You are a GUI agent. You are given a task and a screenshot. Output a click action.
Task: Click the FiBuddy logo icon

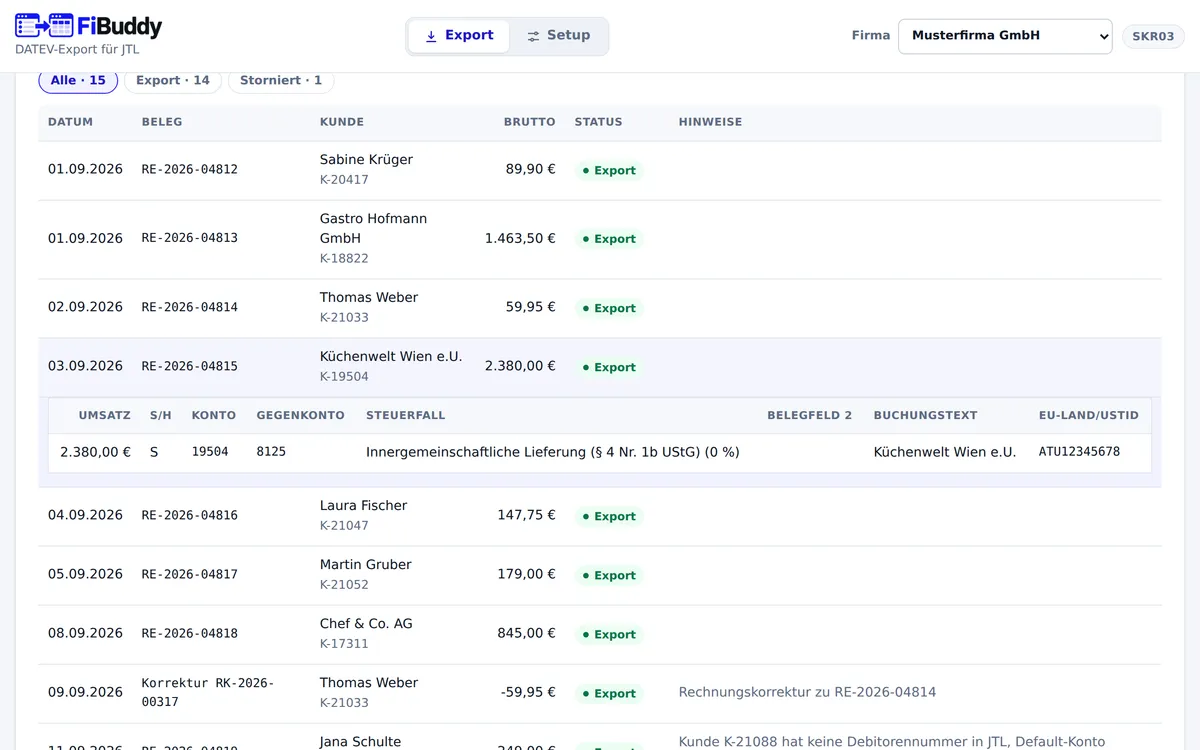click(x=44, y=26)
